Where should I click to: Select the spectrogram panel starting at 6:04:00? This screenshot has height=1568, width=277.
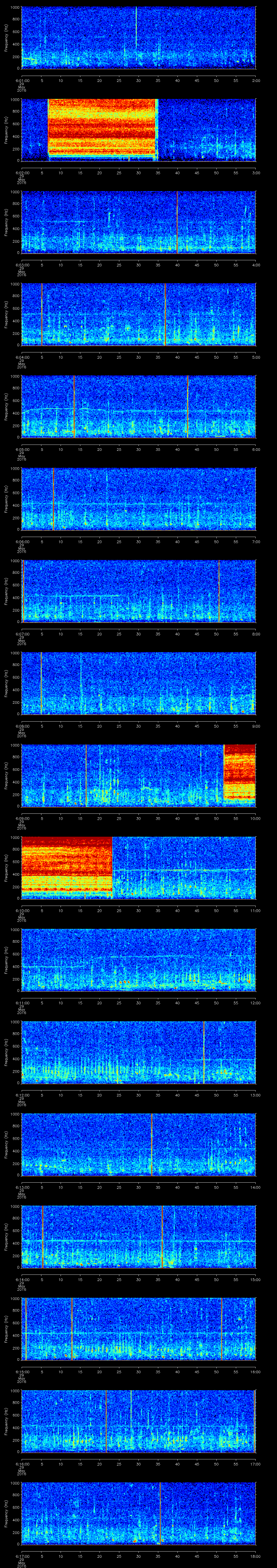pyautogui.click(x=138, y=314)
